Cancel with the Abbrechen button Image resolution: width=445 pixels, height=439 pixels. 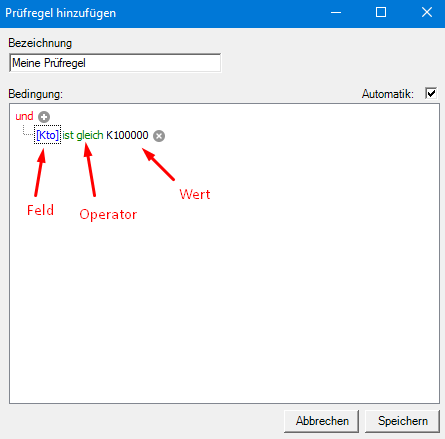pyautogui.click(x=322, y=421)
